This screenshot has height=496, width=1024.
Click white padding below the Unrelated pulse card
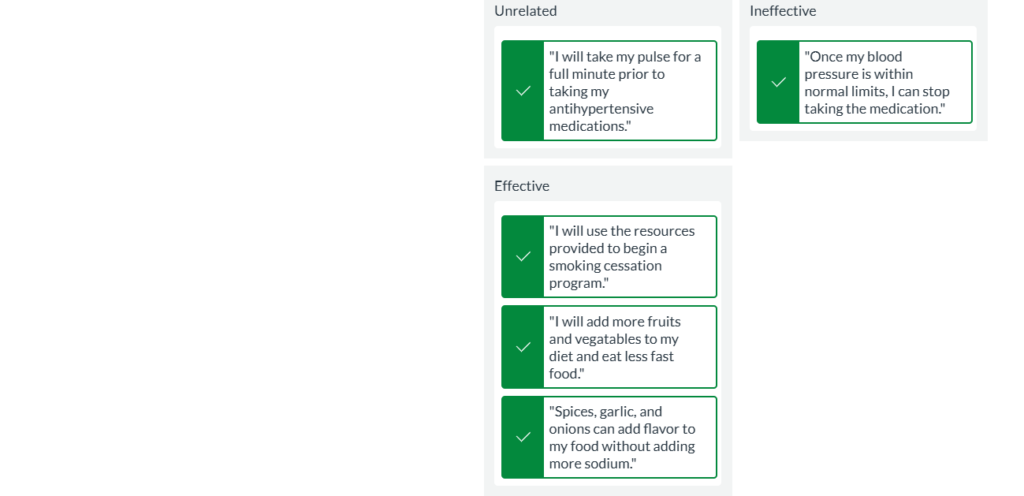tap(607, 145)
